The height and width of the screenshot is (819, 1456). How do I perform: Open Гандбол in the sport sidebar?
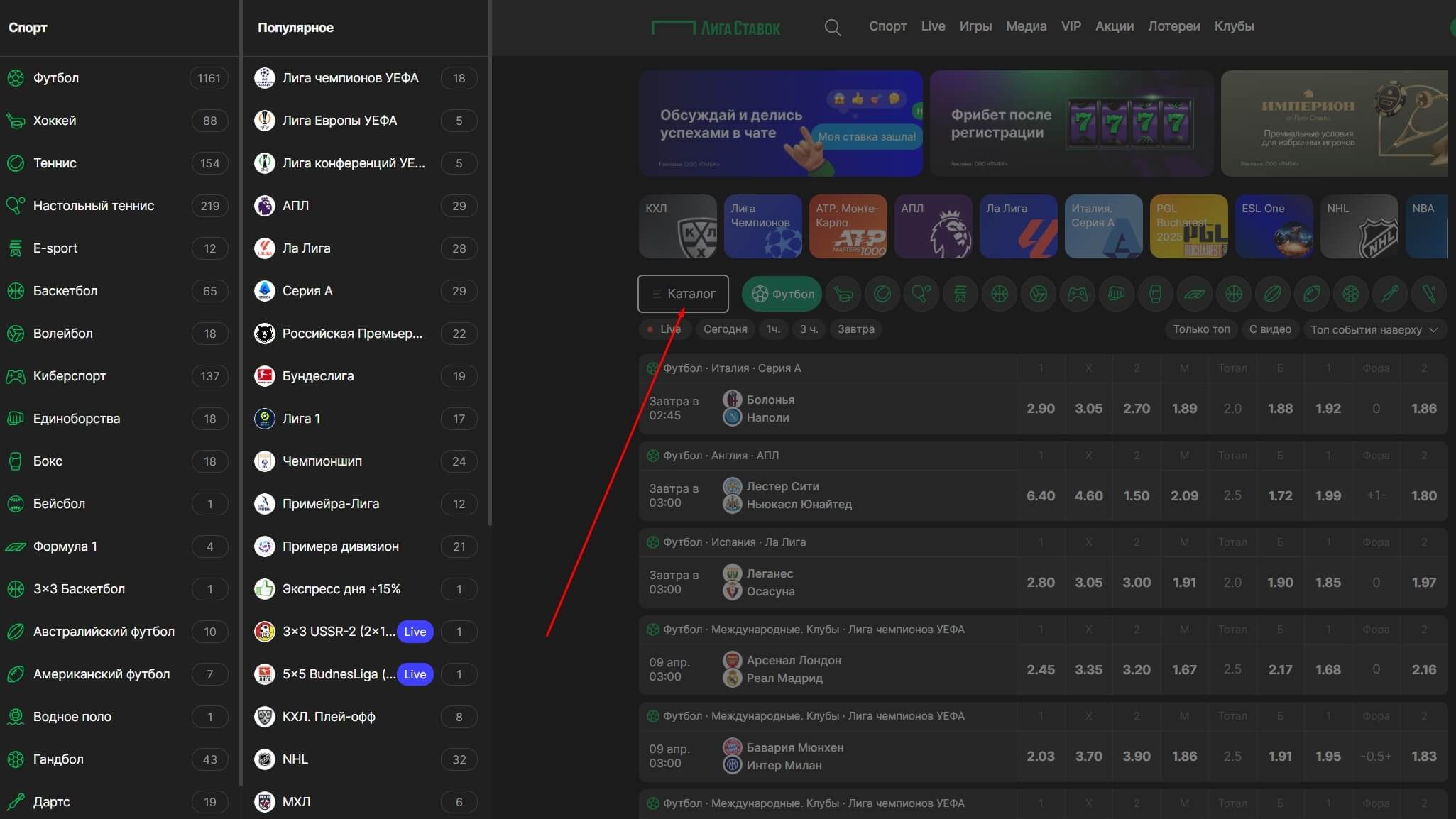(x=118, y=759)
